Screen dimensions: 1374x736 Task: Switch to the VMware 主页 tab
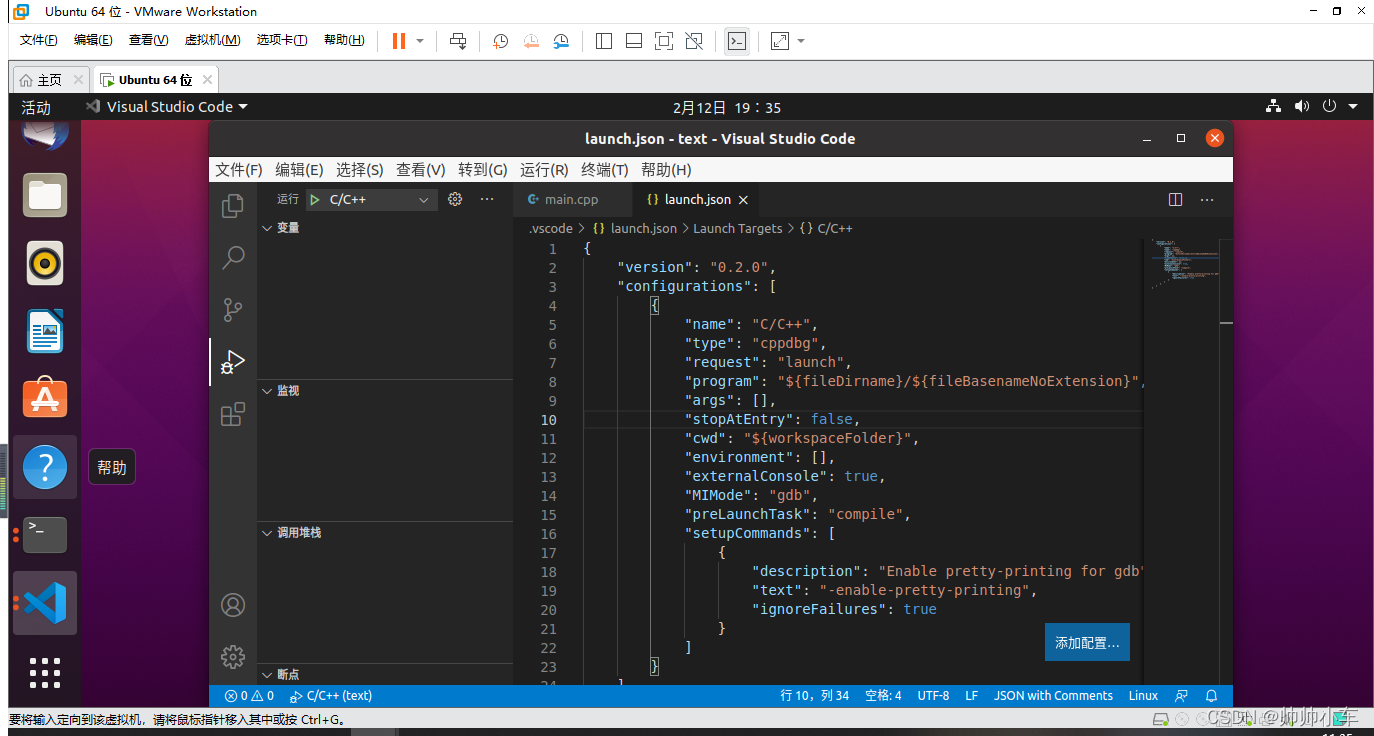tap(50, 80)
